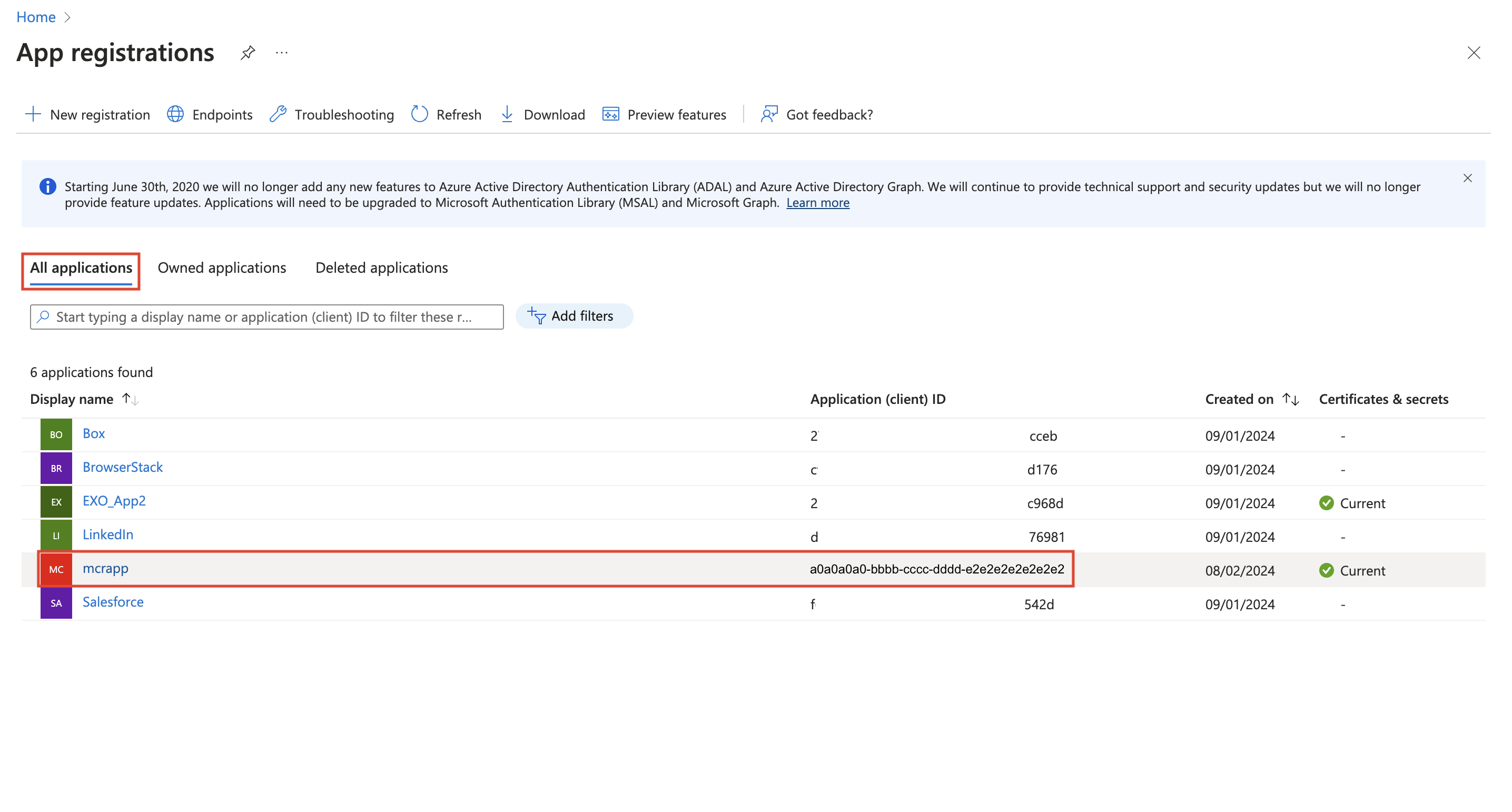Click the 6 applications found text

click(92, 372)
